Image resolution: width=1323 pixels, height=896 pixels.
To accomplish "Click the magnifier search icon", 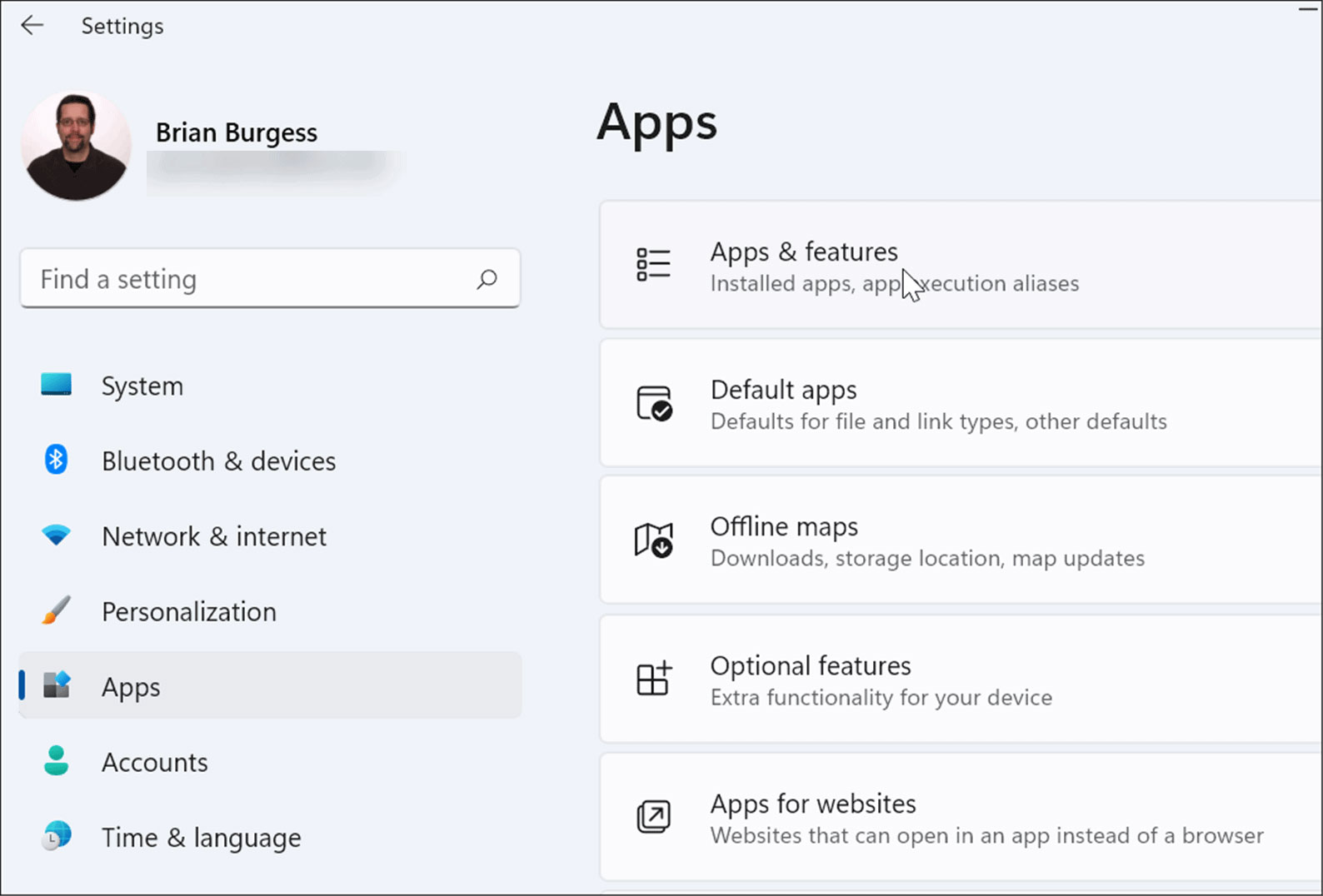I will click(x=487, y=279).
